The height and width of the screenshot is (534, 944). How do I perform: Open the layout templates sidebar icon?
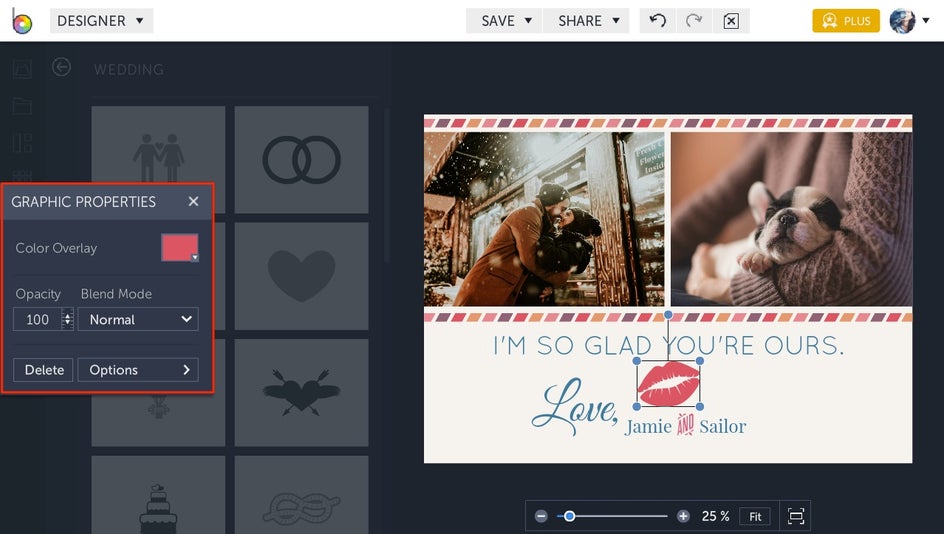pyautogui.click(x=22, y=143)
